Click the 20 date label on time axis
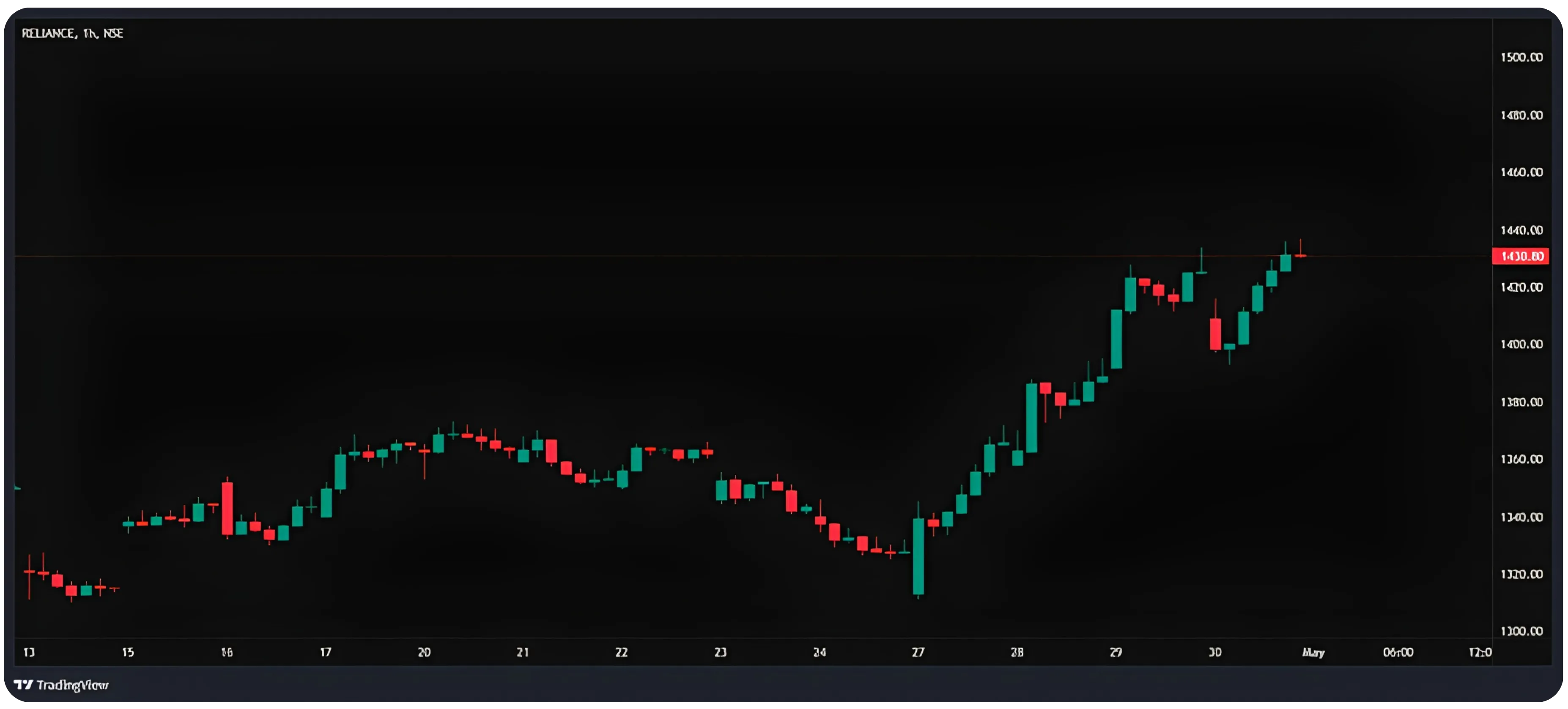Image resolution: width=1568 pixels, height=709 pixels. pyautogui.click(x=424, y=652)
